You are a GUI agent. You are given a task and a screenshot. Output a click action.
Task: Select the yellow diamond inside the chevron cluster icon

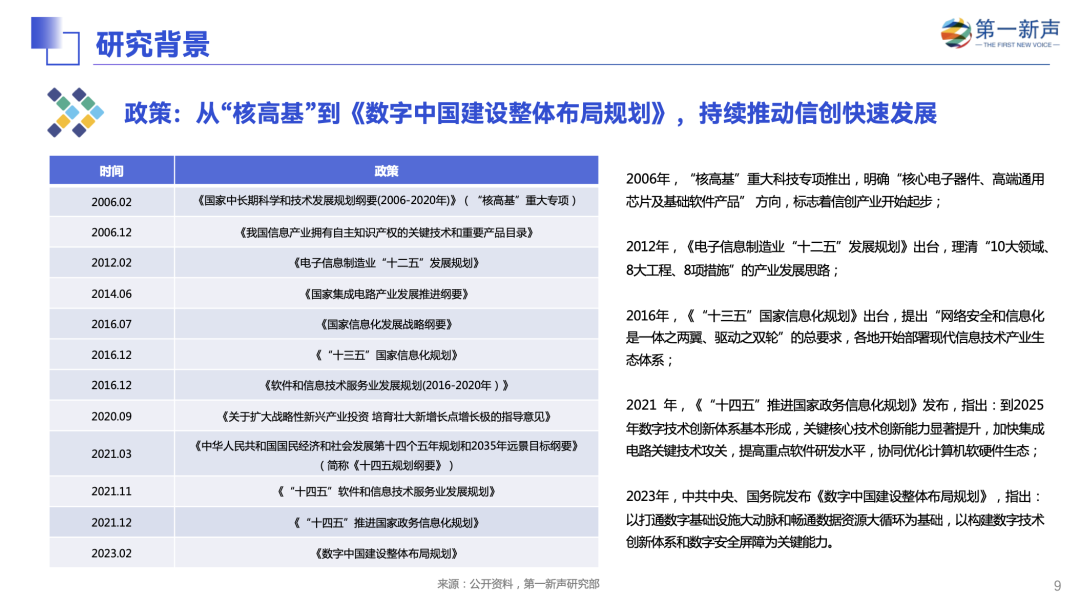pos(64,121)
